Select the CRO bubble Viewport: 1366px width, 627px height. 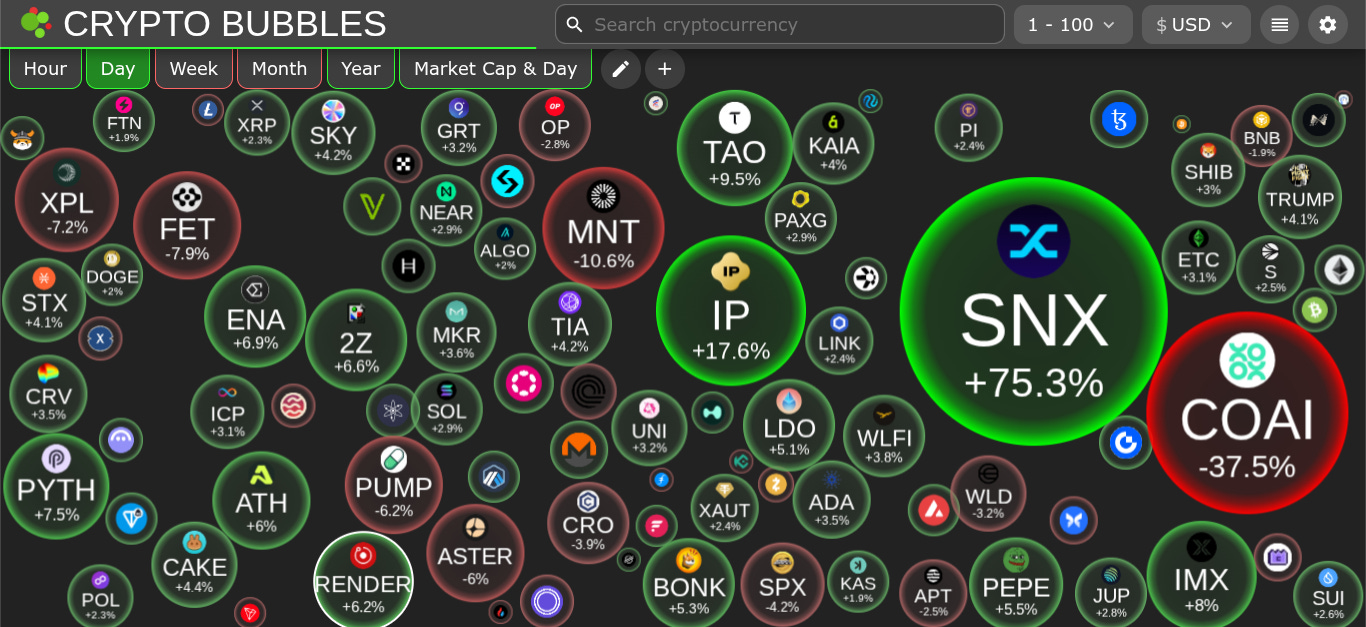(x=588, y=523)
